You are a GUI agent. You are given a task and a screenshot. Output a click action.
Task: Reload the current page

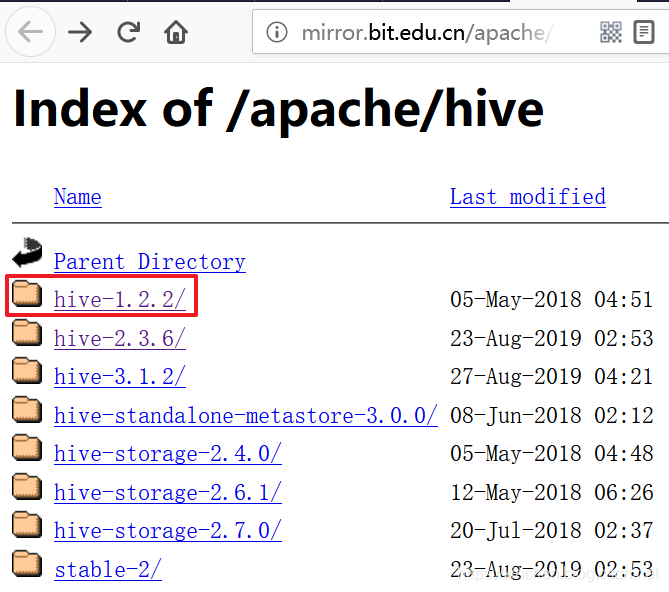tap(128, 32)
